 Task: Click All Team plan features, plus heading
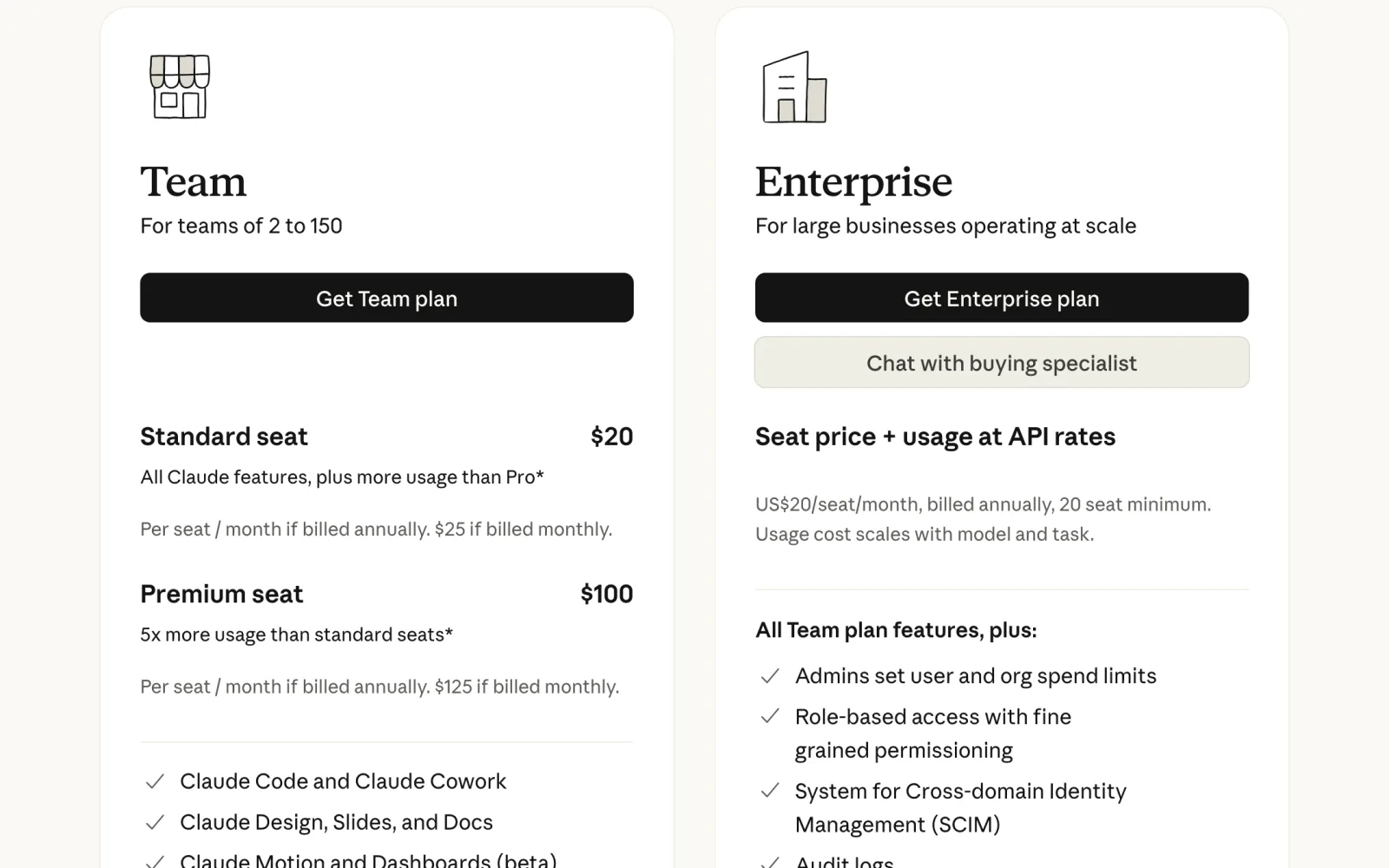[896, 630]
